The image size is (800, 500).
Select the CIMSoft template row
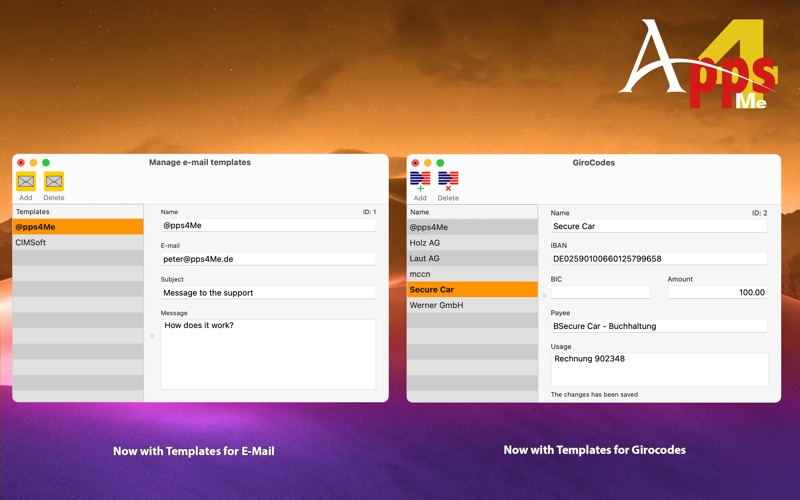click(78, 242)
